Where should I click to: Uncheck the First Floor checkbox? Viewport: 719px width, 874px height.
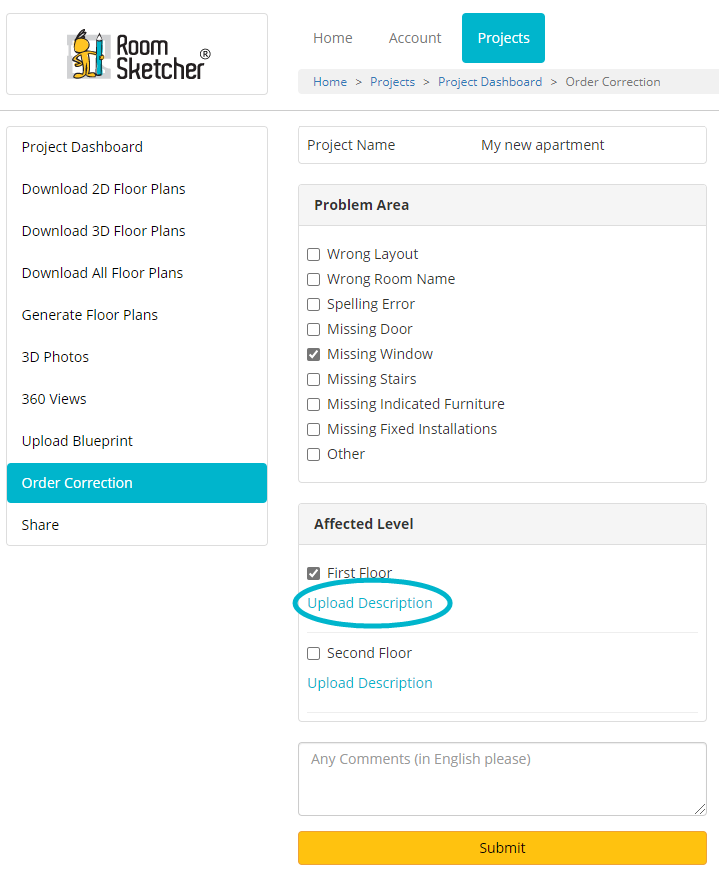[x=314, y=573]
